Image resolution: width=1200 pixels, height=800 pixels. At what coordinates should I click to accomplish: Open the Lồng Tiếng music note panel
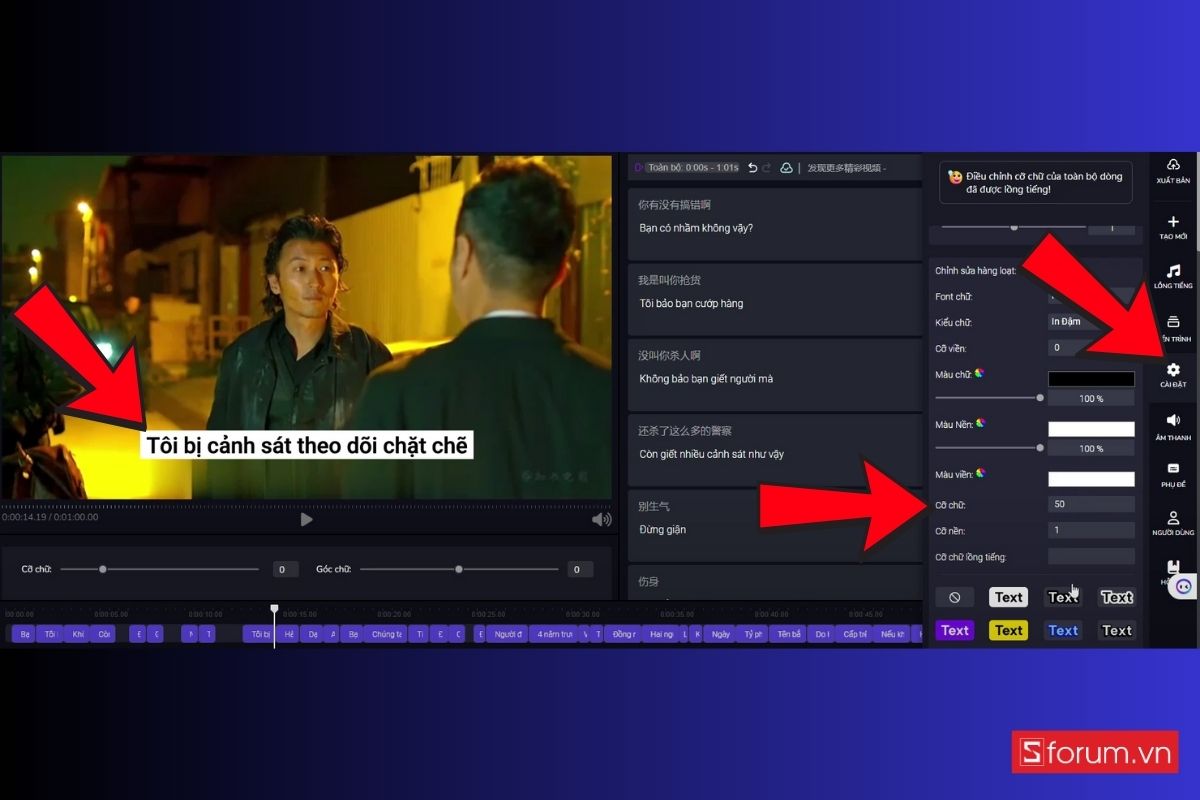(x=1173, y=271)
